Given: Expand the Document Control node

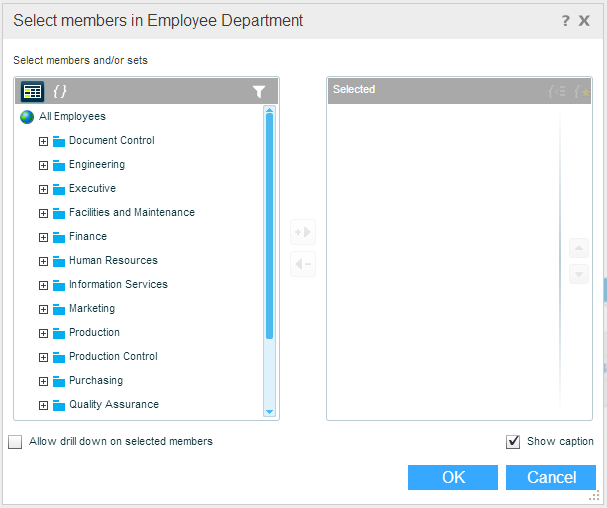Looking at the screenshot, I should click(x=43, y=141).
